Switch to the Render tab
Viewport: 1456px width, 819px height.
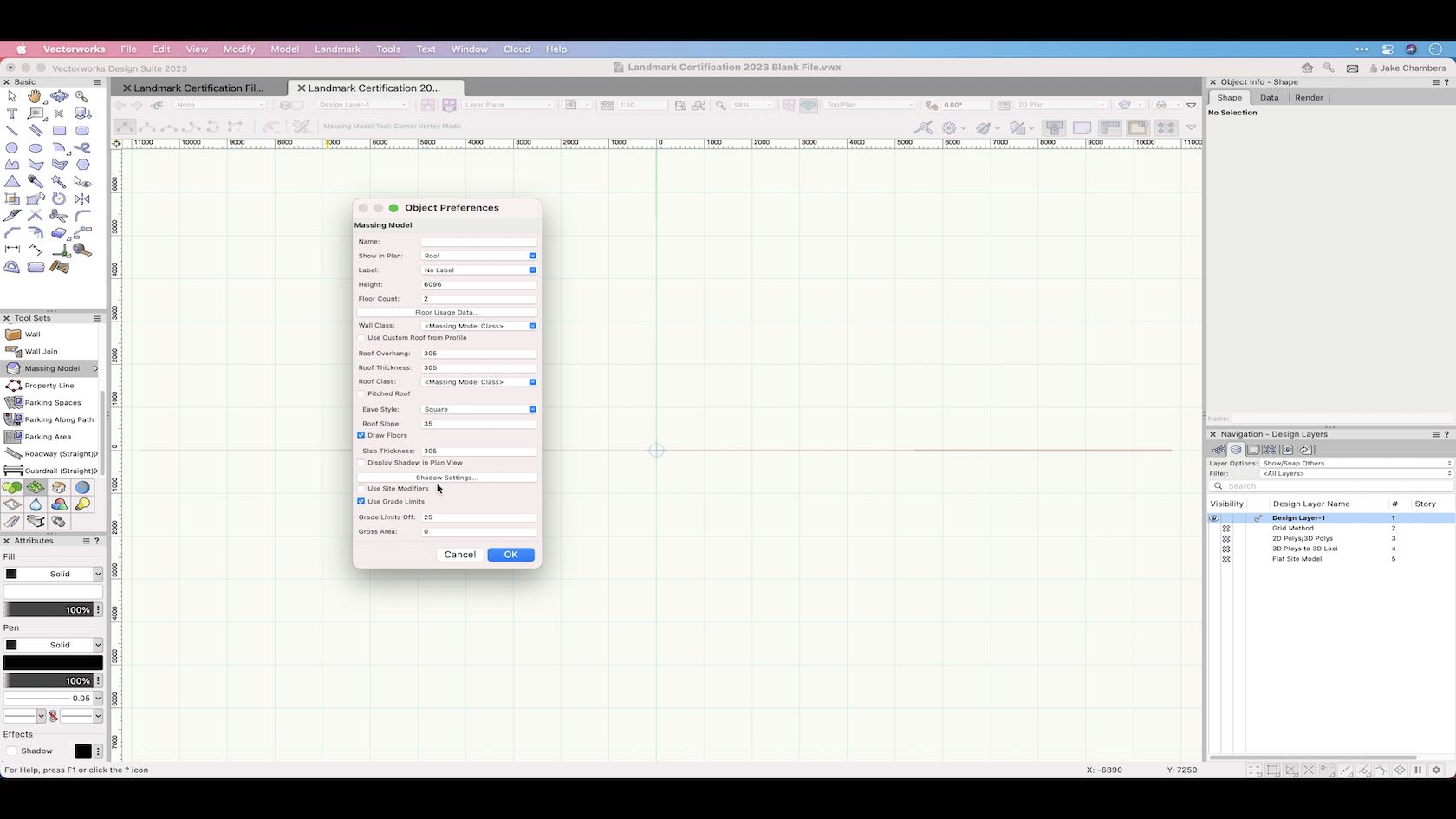pos(1309,97)
